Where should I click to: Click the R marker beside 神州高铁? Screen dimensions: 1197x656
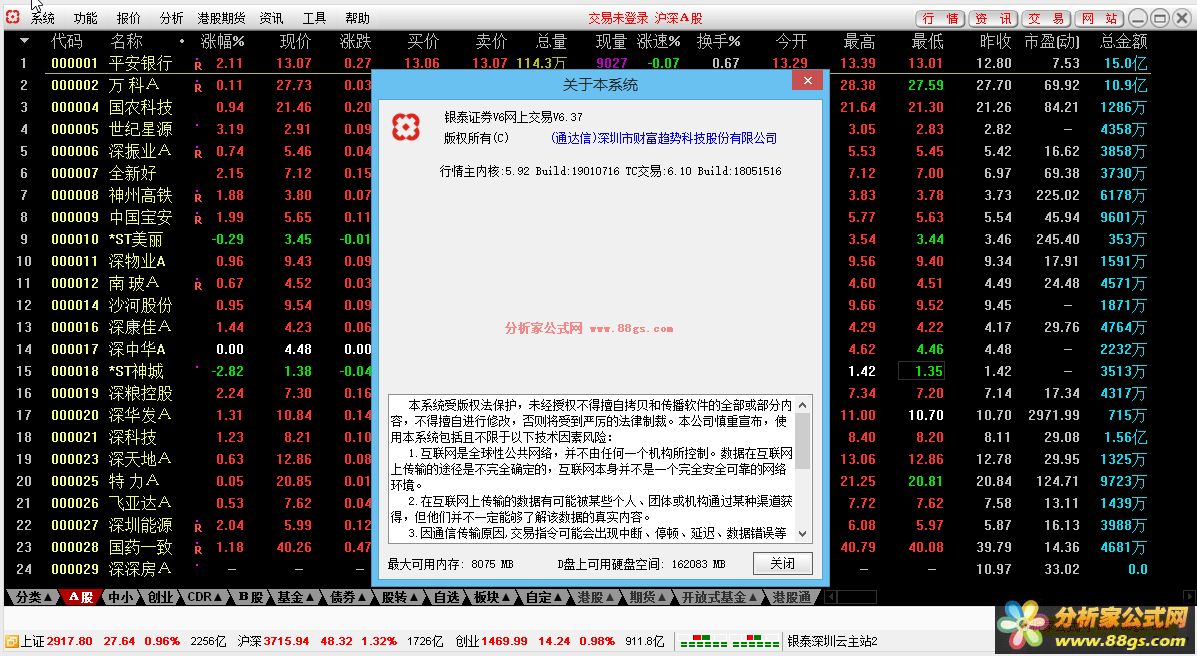click(x=198, y=197)
